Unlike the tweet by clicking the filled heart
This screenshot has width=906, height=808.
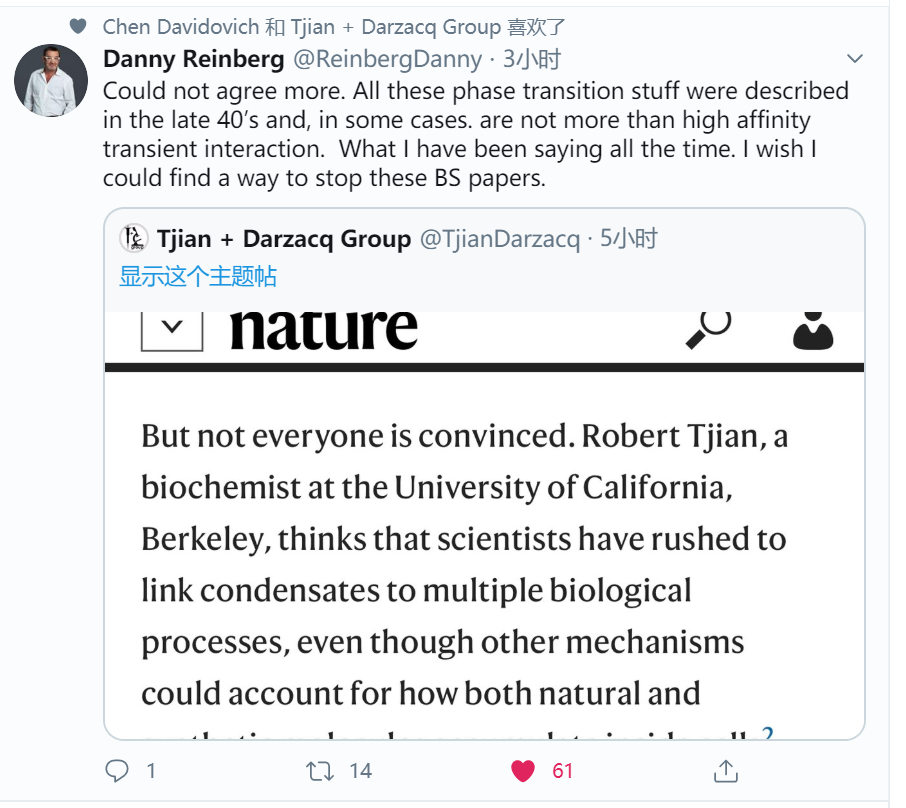[521, 770]
